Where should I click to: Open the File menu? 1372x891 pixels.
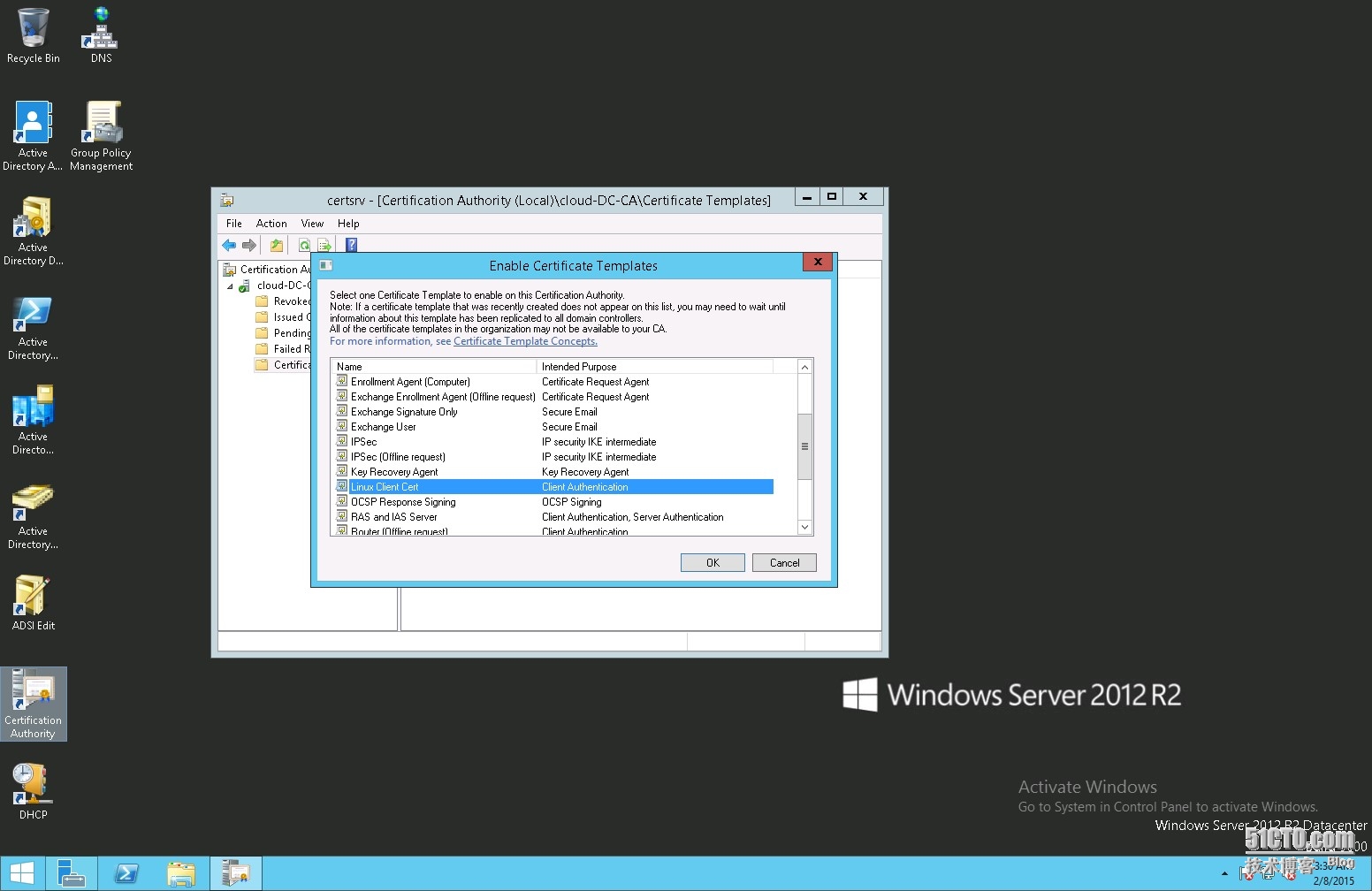234,224
